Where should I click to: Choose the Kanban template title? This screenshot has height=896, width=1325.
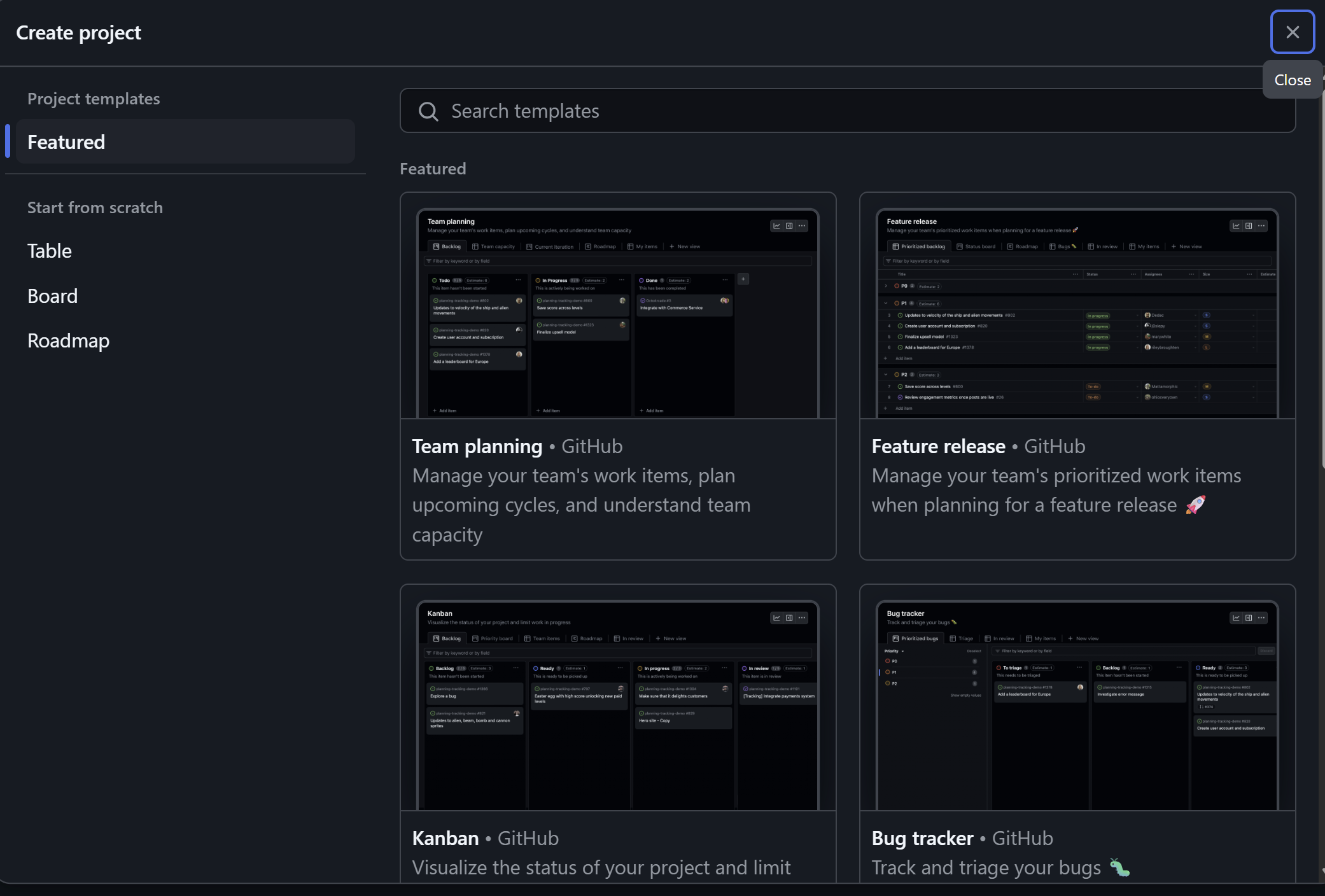[445, 838]
